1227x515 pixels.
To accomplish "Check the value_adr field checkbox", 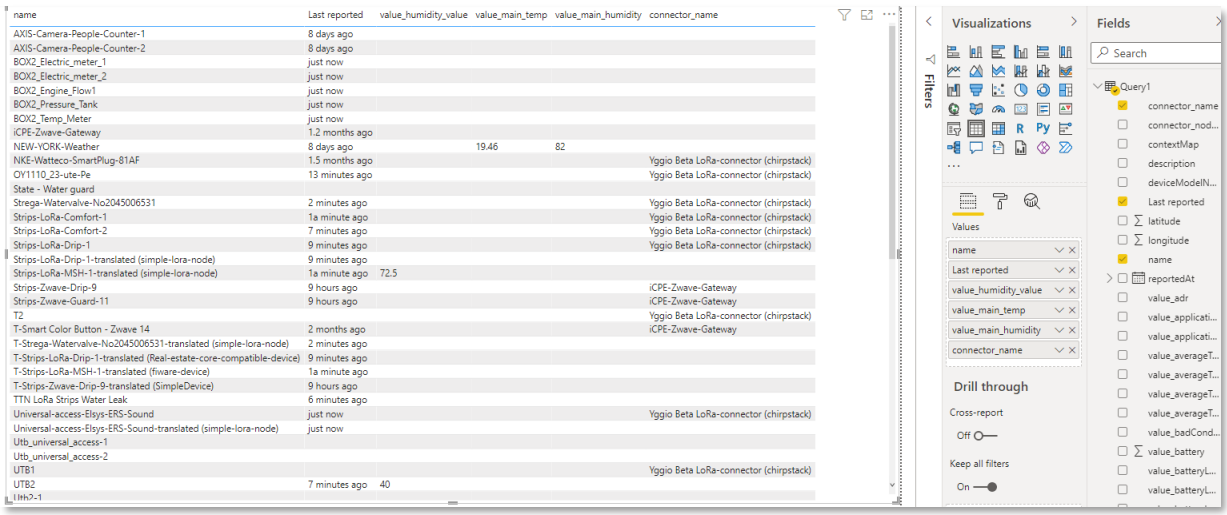I will click(1122, 297).
